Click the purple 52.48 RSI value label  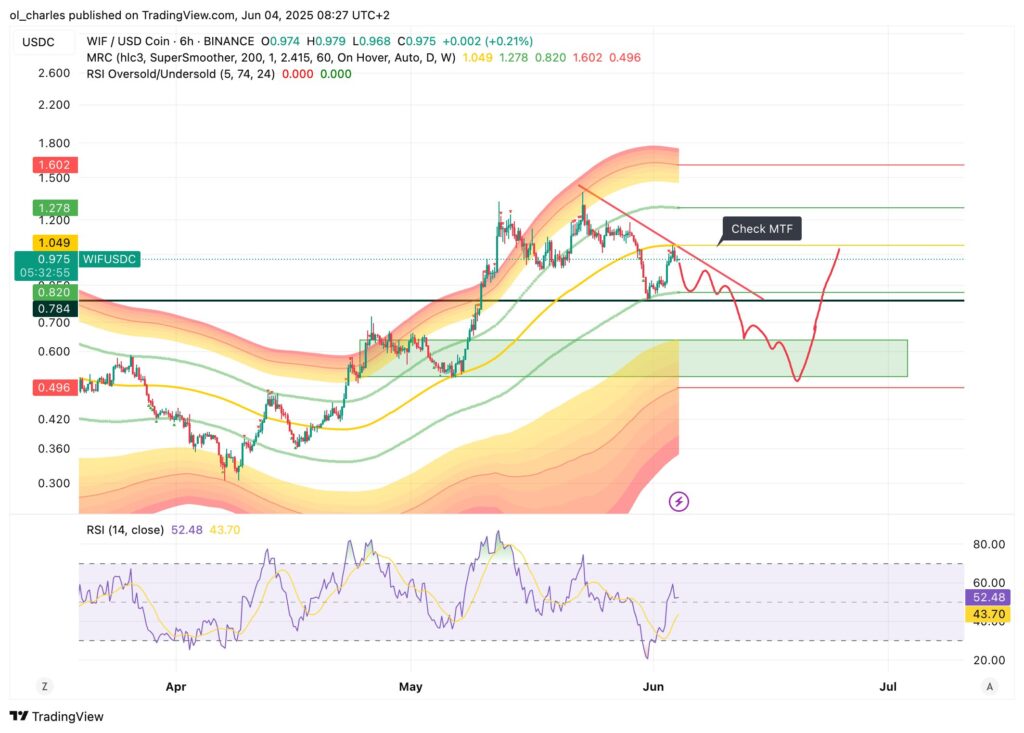click(x=985, y=597)
